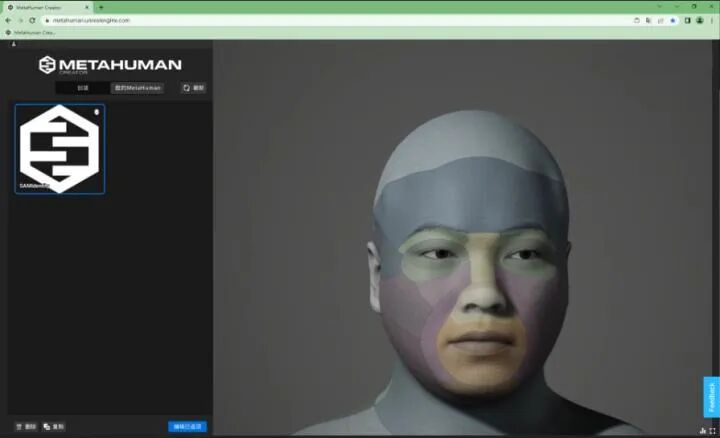
Task: Switch to the dark tab left of the MetaHuman tab
Action: (83, 88)
